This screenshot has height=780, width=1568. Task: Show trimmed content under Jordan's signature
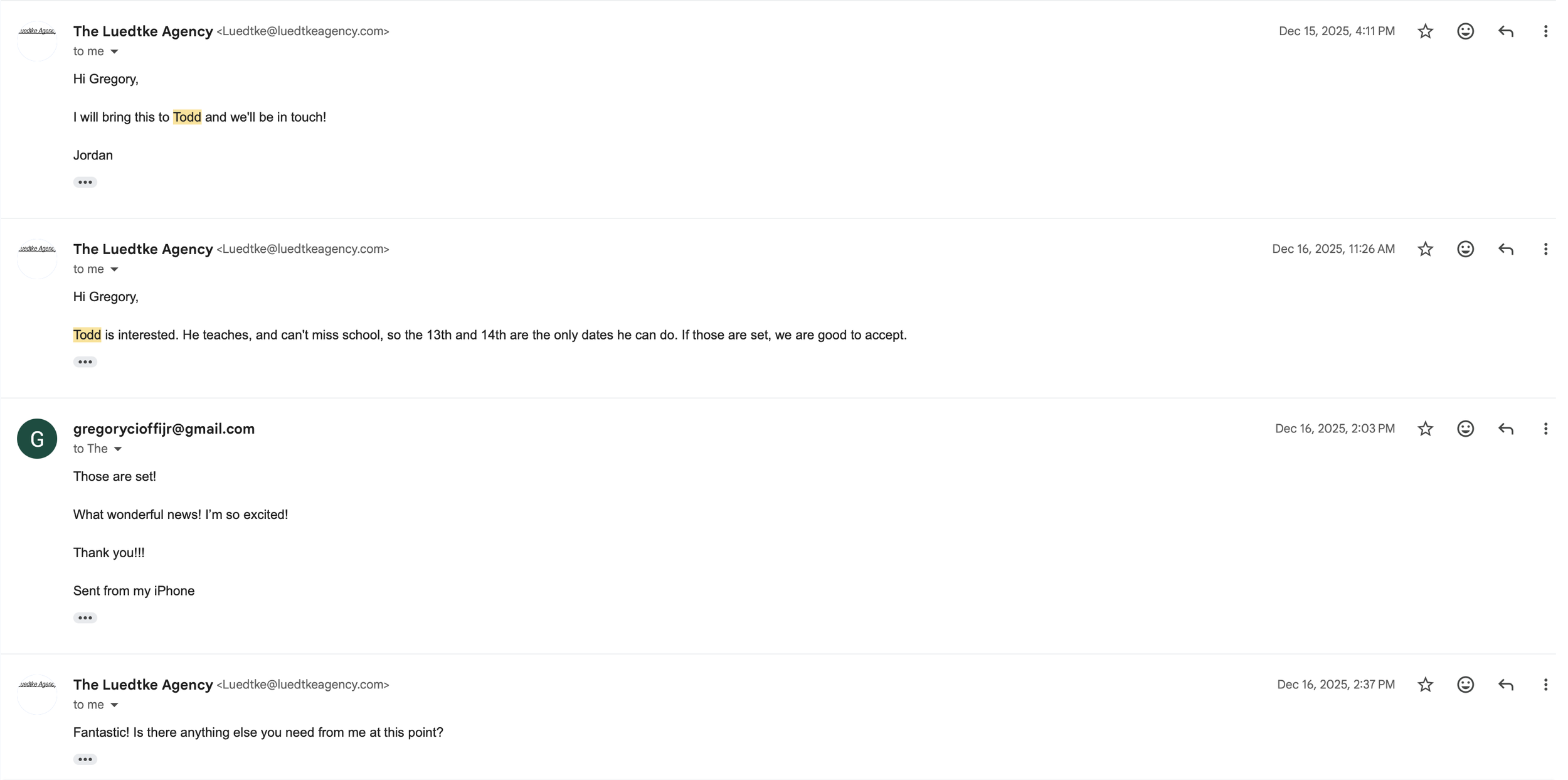pos(85,183)
